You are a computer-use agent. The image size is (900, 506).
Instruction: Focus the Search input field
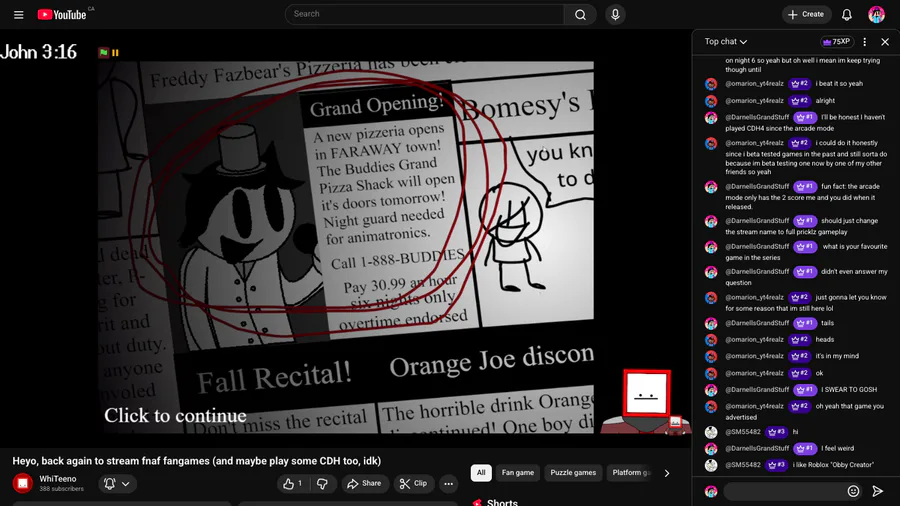coord(425,14)
